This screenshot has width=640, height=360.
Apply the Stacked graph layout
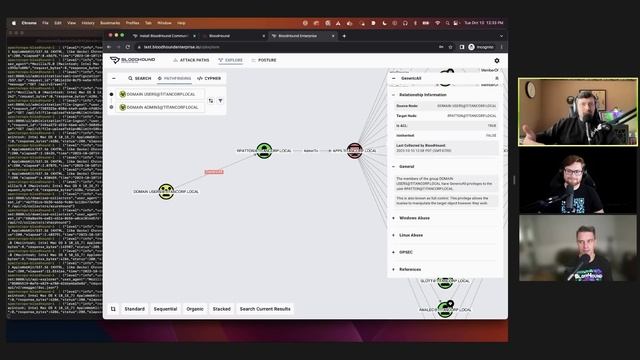point(222,309)
